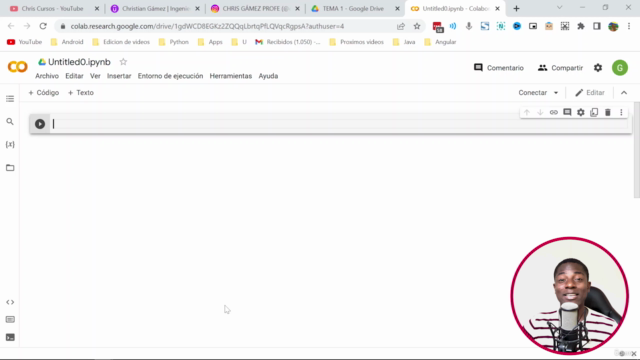Run the code cell

pos(40,124)
